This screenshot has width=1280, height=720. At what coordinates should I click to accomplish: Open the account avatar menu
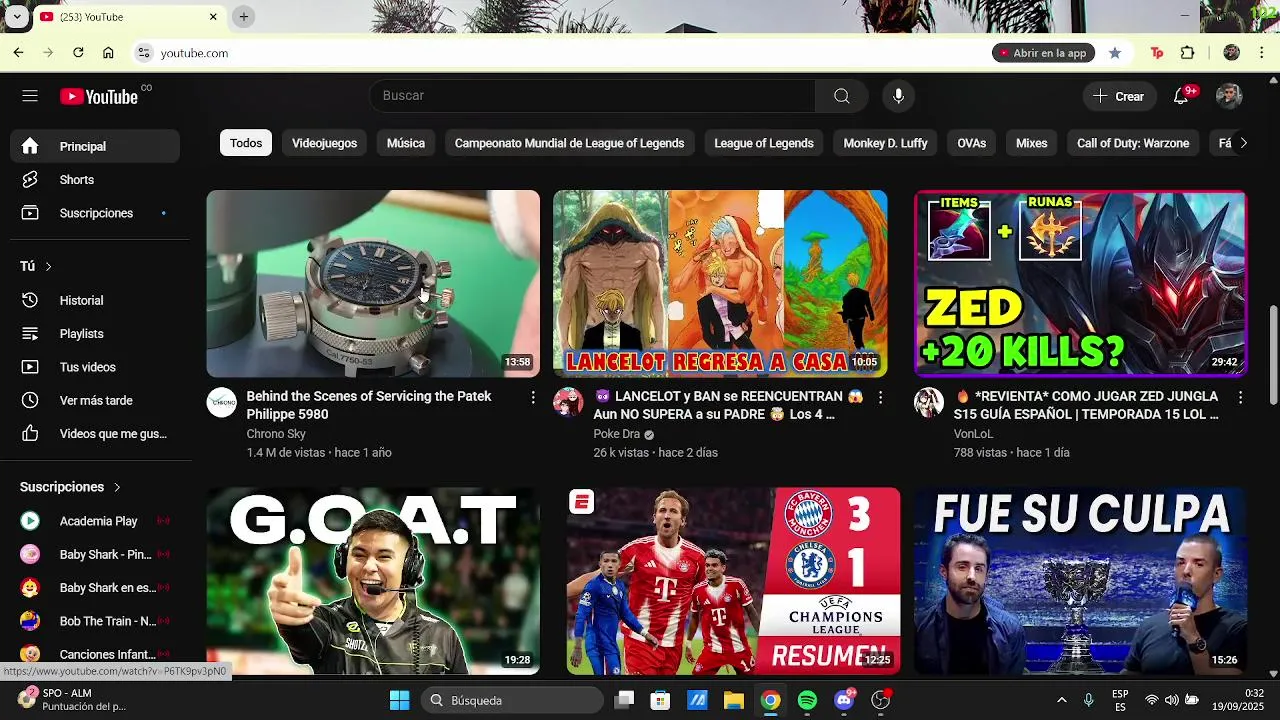[1229, 96]
